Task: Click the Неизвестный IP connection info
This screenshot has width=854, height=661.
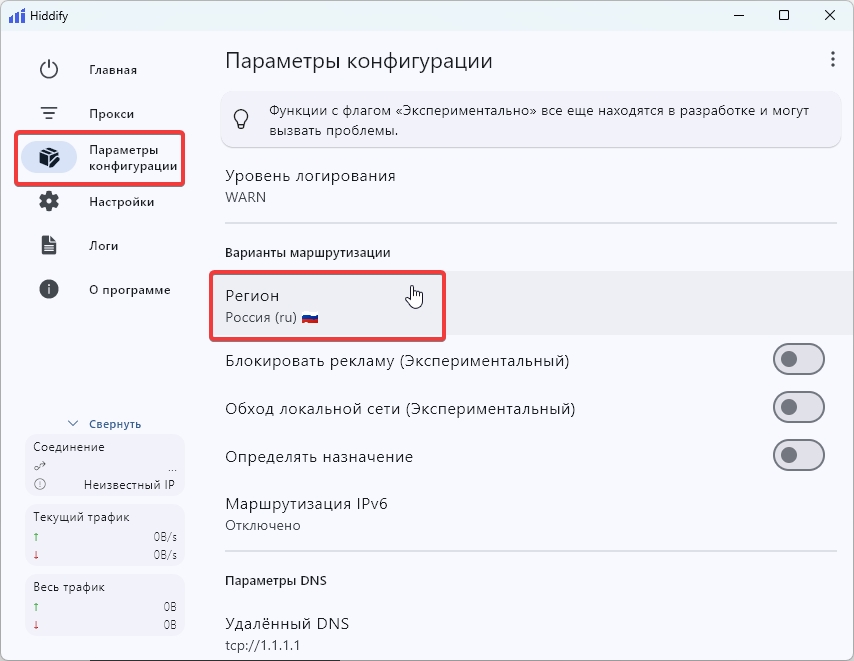Action: pos(128,485)
